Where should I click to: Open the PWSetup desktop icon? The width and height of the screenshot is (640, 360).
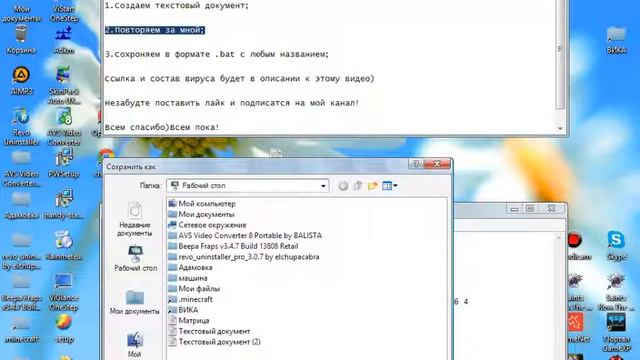64,163
